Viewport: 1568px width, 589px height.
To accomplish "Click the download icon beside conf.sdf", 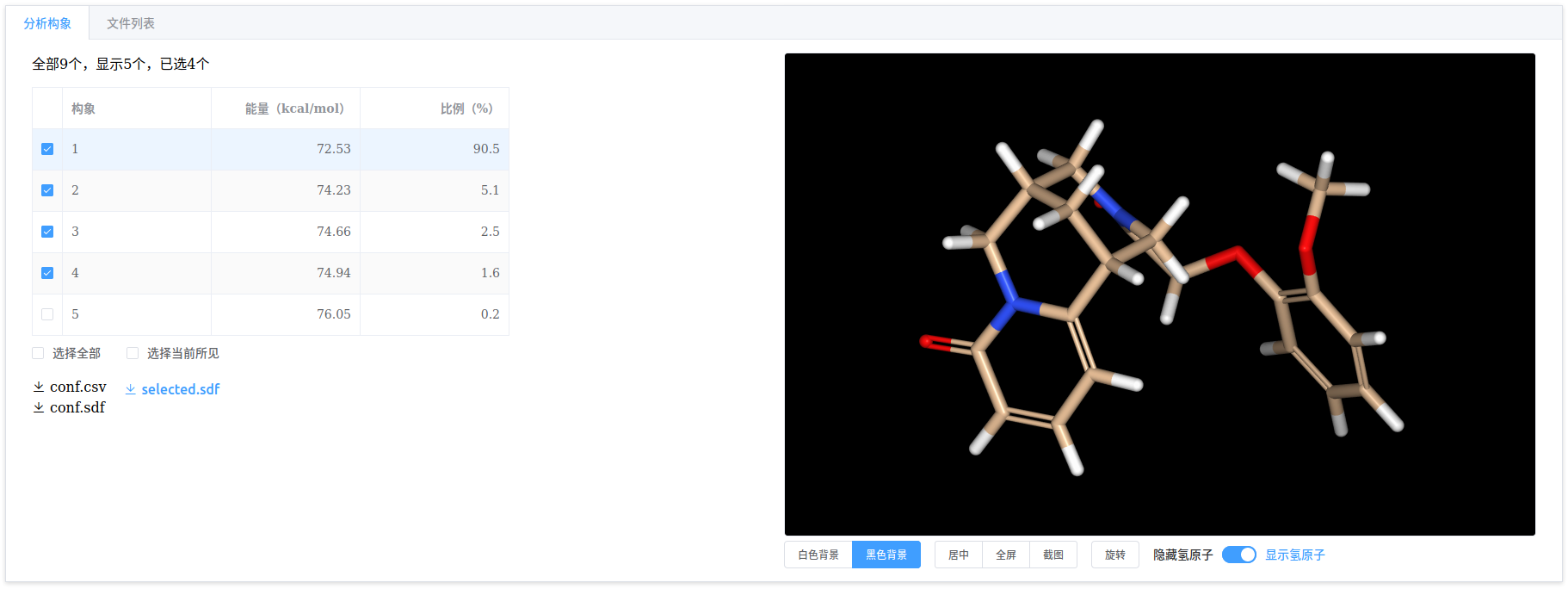I will pyautogui.click(x=39, y=408).
